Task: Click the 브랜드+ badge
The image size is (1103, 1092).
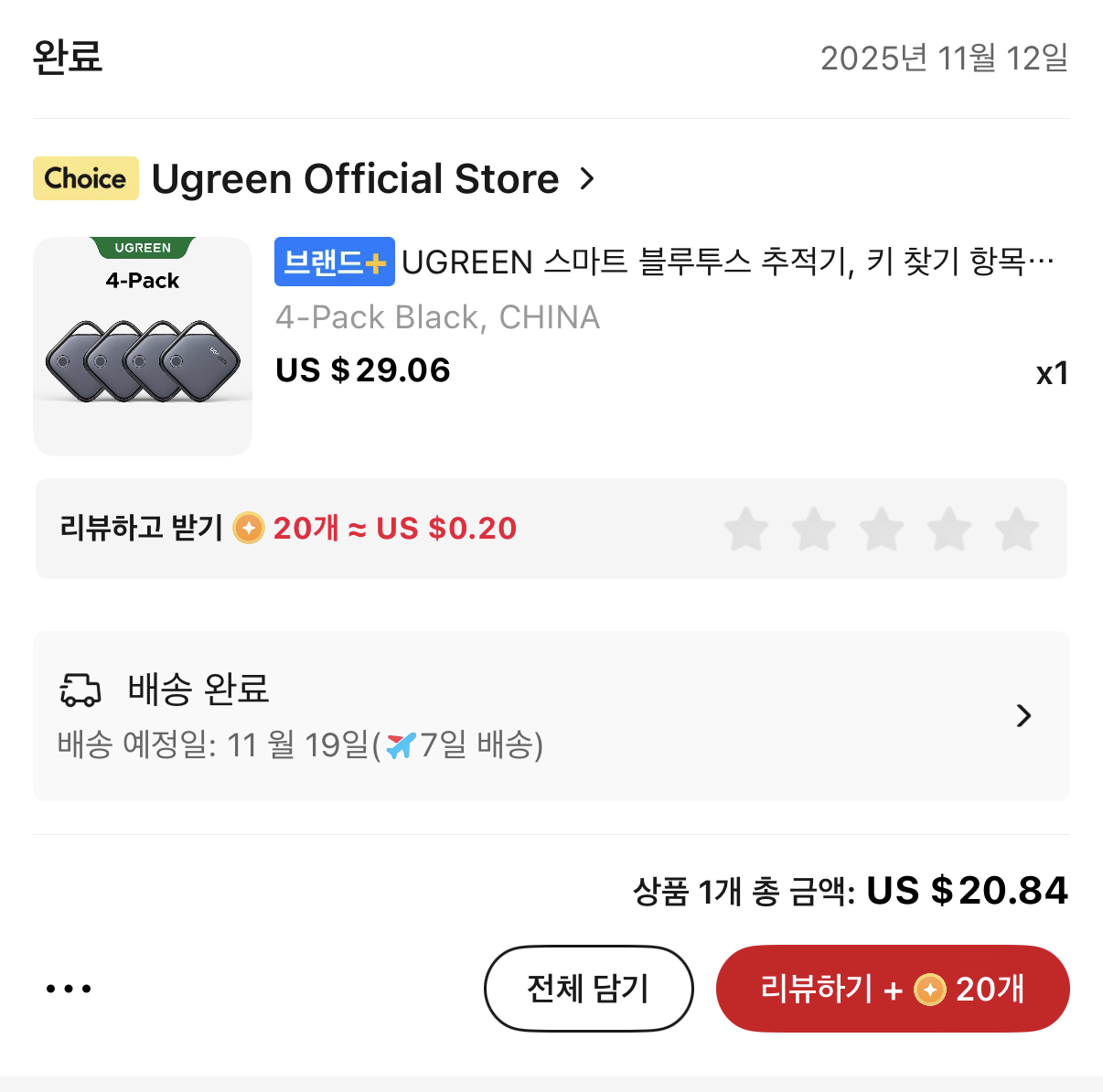Action: click(x=334, y=262)
